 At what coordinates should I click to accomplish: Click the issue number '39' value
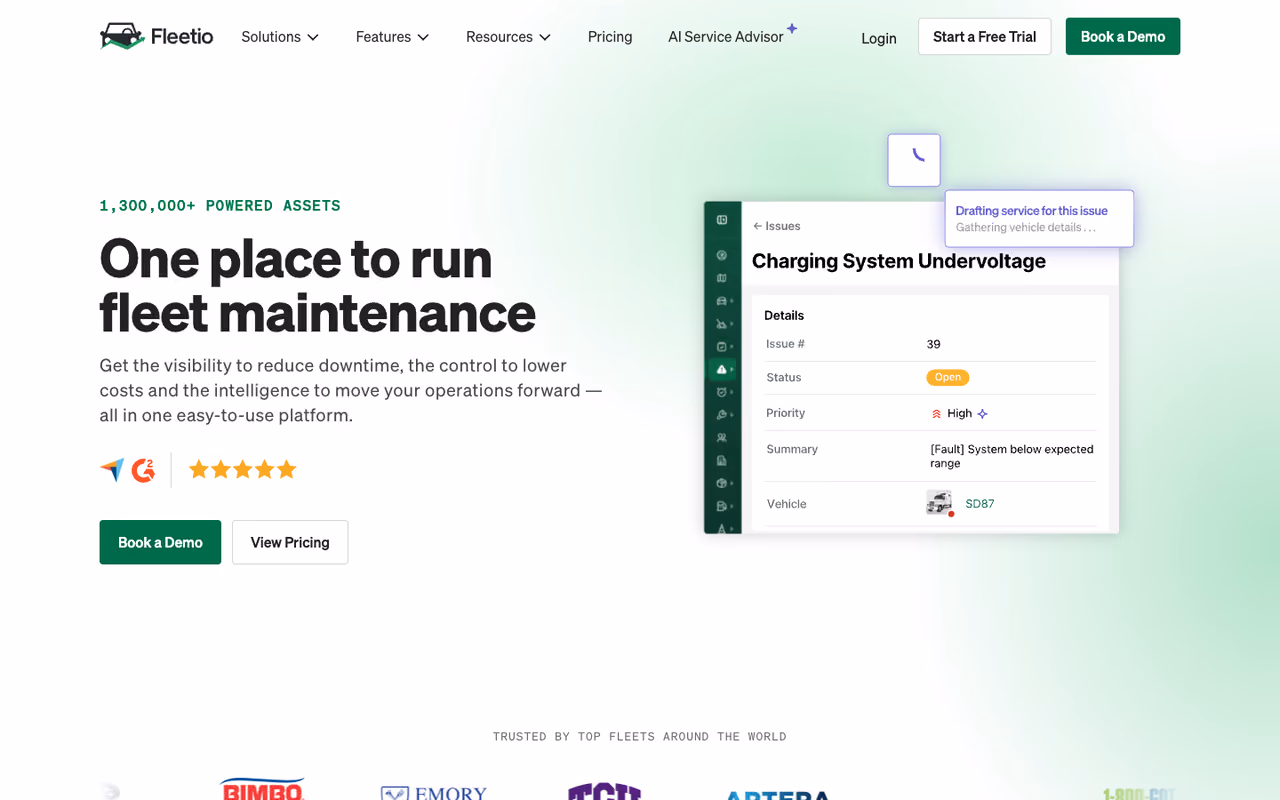pyautogui.click(x=934, y=344)
